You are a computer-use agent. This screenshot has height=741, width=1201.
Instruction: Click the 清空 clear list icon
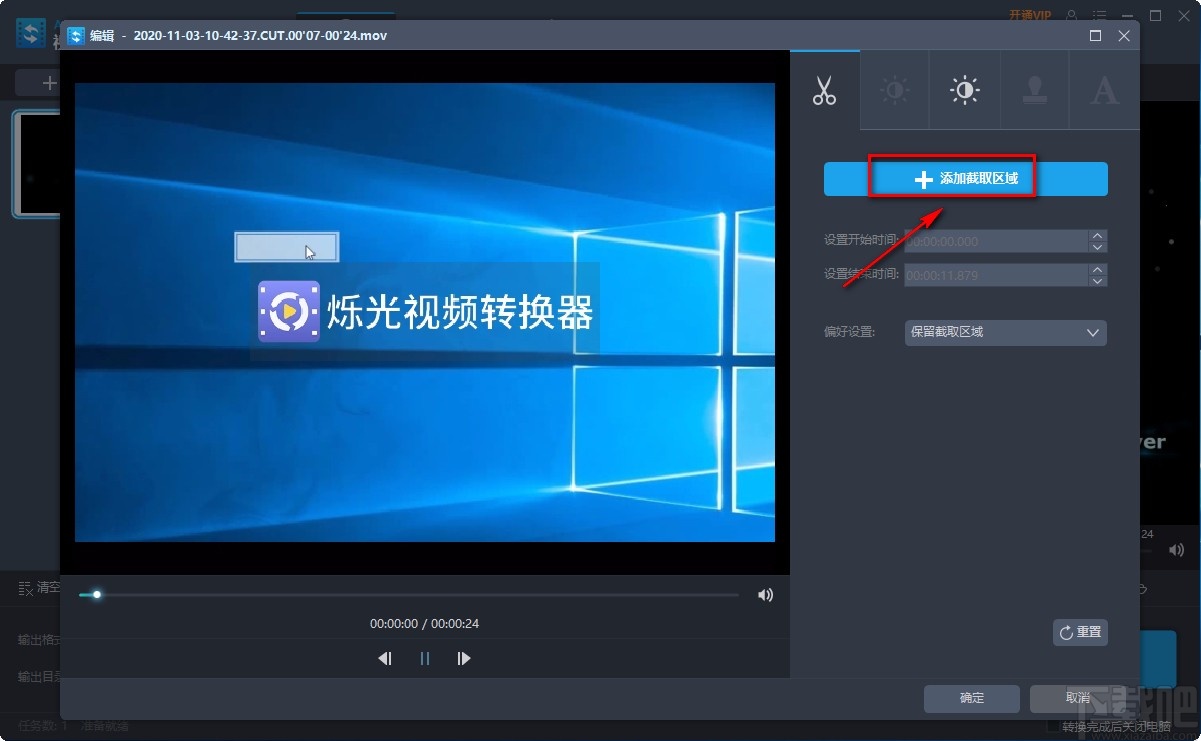[23, 588]
